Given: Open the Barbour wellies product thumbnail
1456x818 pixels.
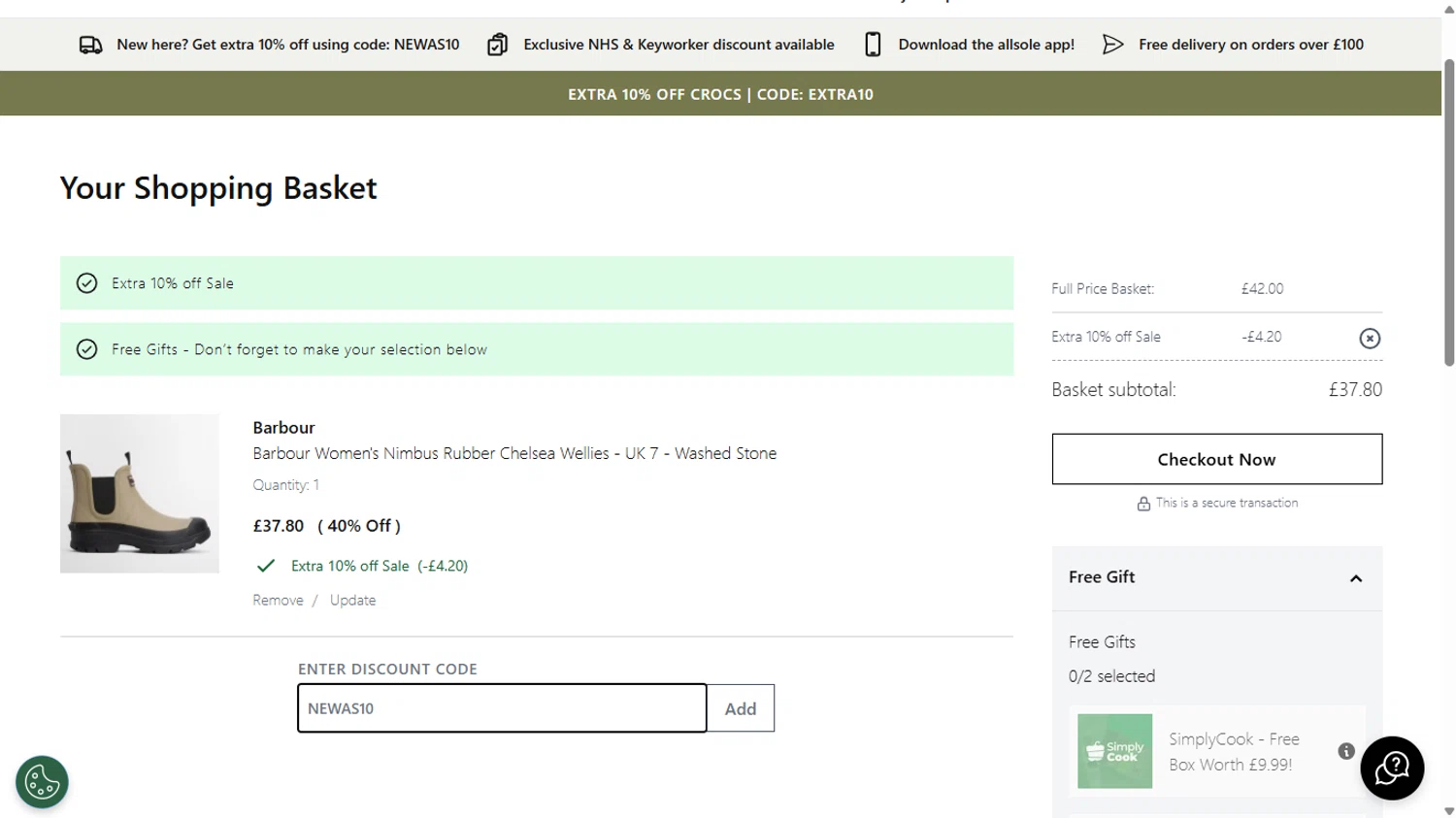Looking at the screenshot, I should 140,494.
